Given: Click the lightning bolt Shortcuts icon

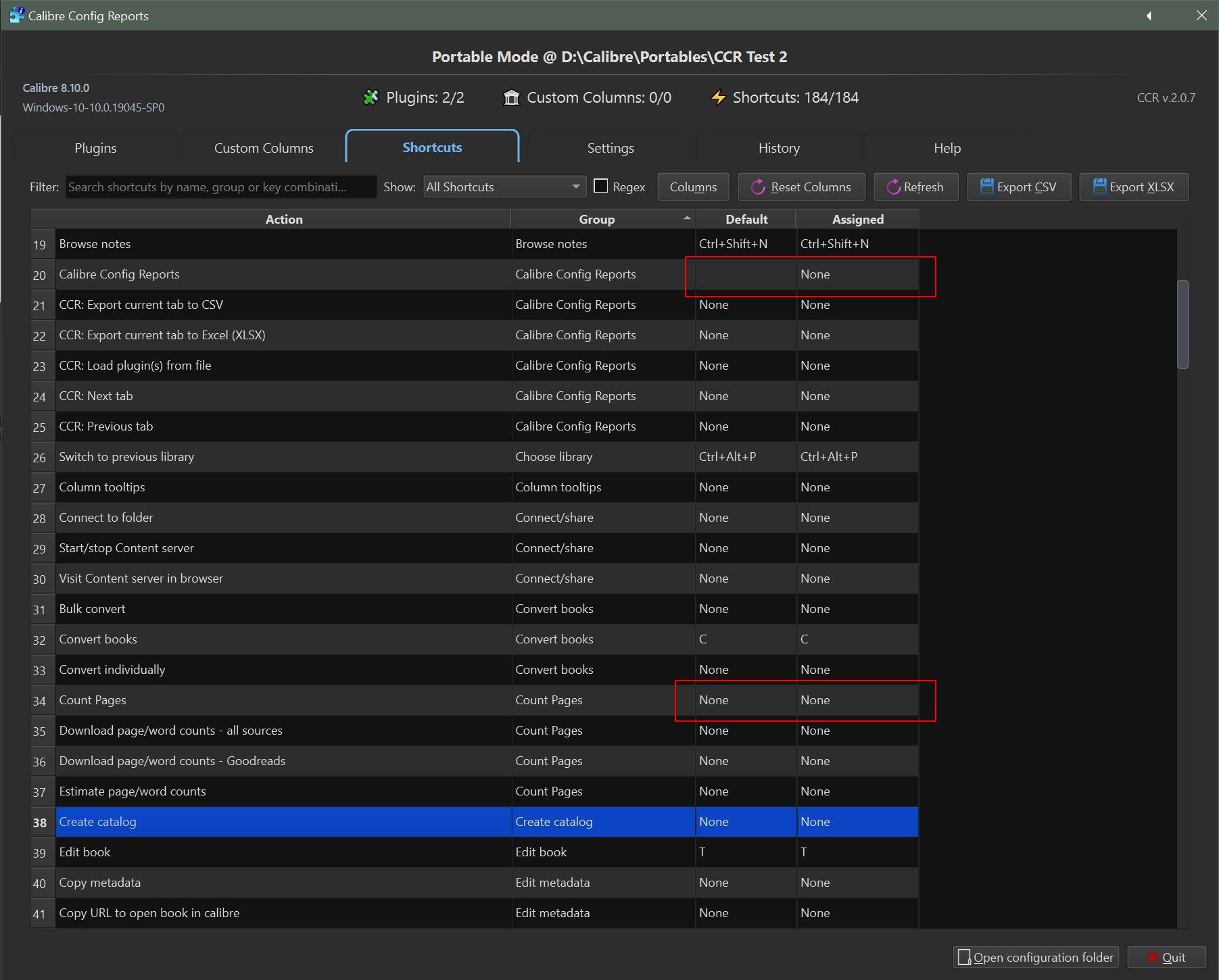Looking at the screenshot, I should (718, 97).
